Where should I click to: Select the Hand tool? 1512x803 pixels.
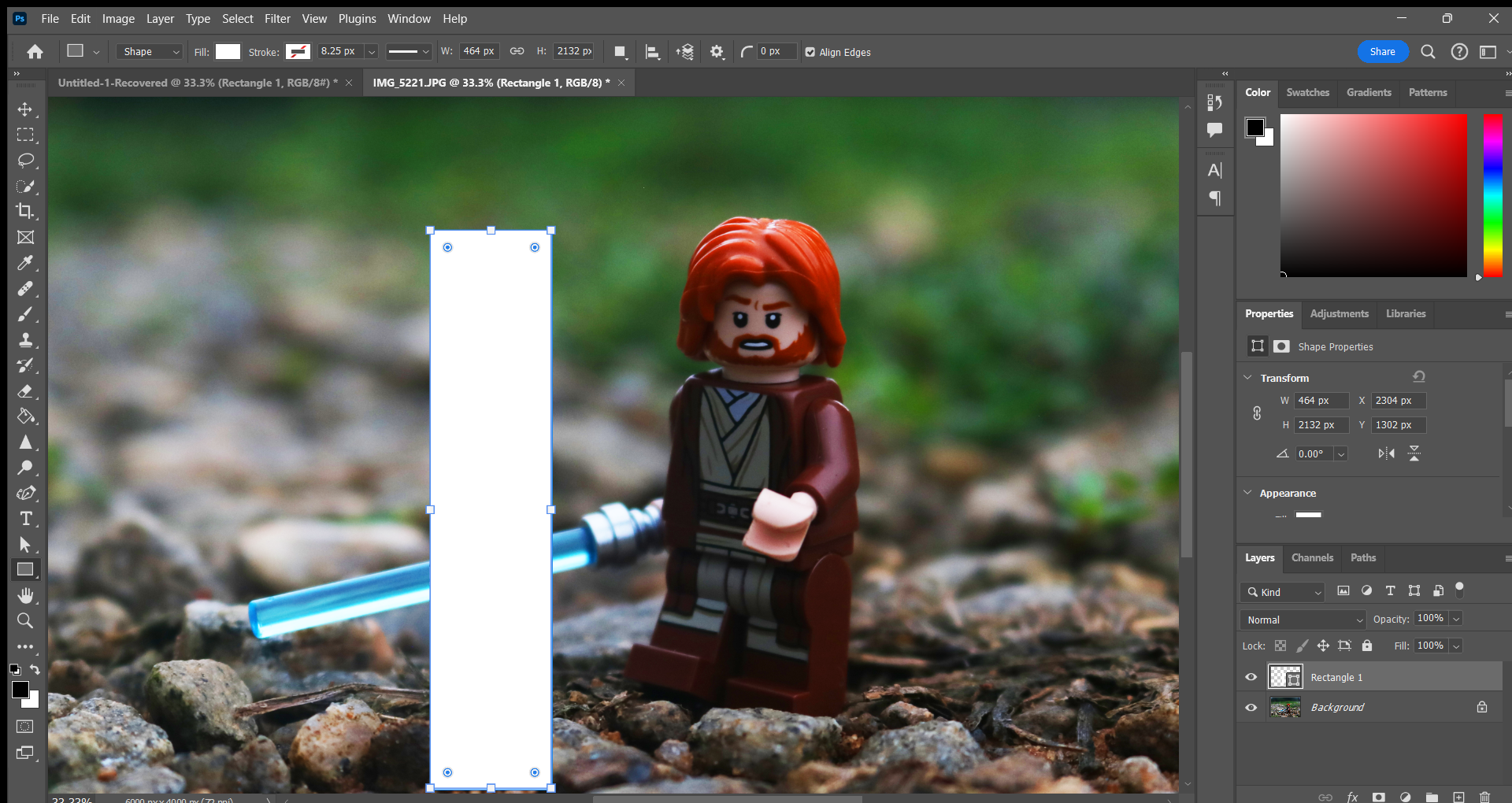click(x=25, y=595)
